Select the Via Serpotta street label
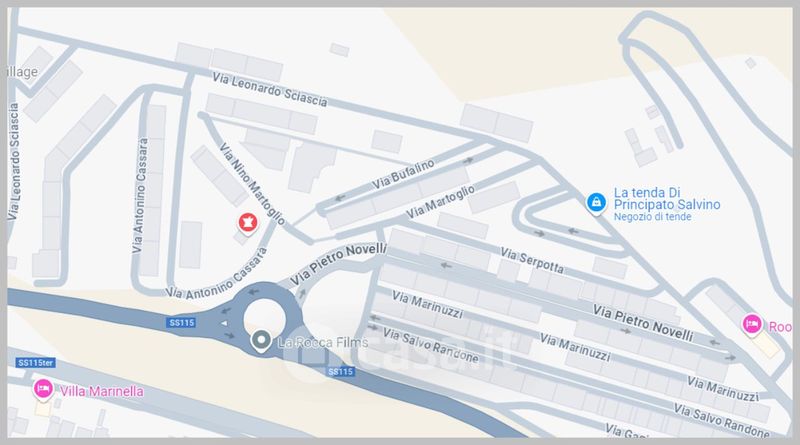The image size is (800, 445). click(x=532, y=260)
